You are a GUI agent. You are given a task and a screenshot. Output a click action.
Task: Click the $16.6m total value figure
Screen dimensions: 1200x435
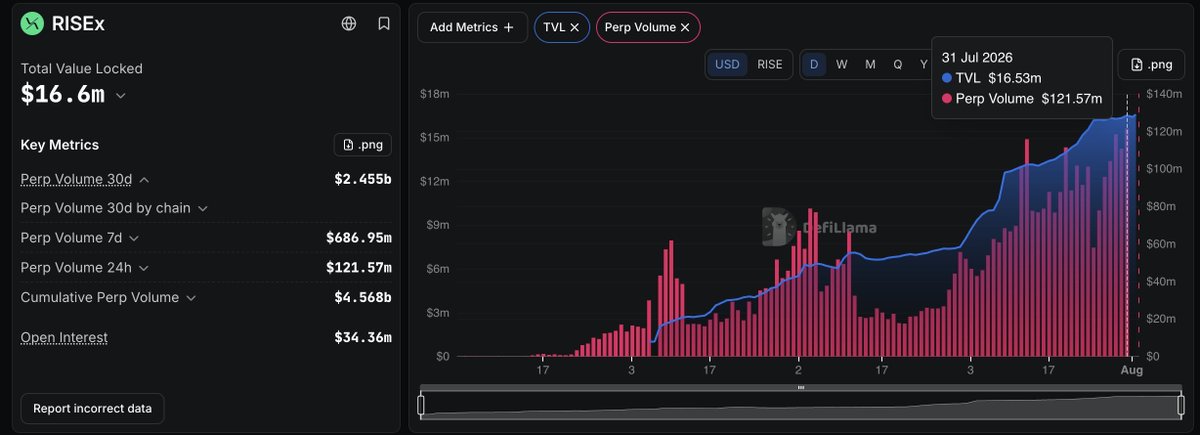click(63, 94)
